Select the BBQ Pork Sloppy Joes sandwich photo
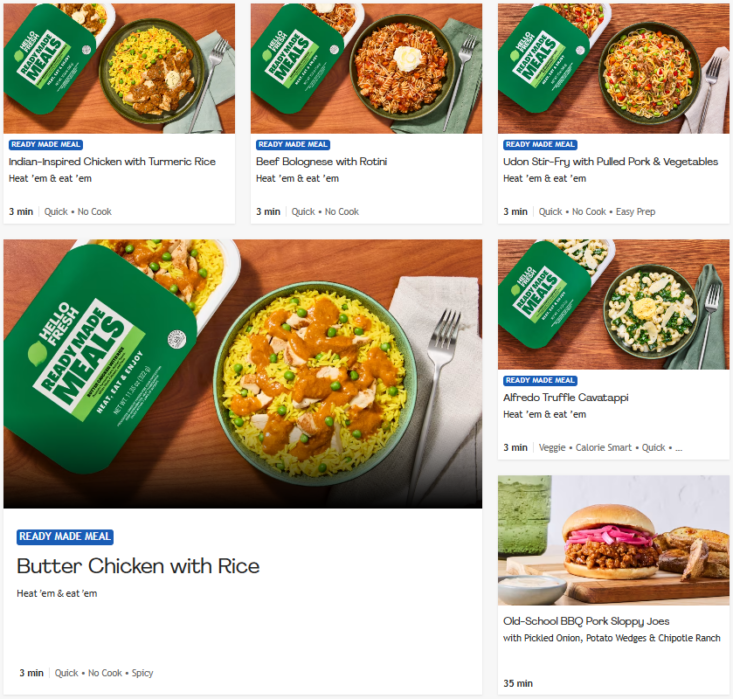Image resolution: width=733 pixels, height=699 pixels. 613,540
